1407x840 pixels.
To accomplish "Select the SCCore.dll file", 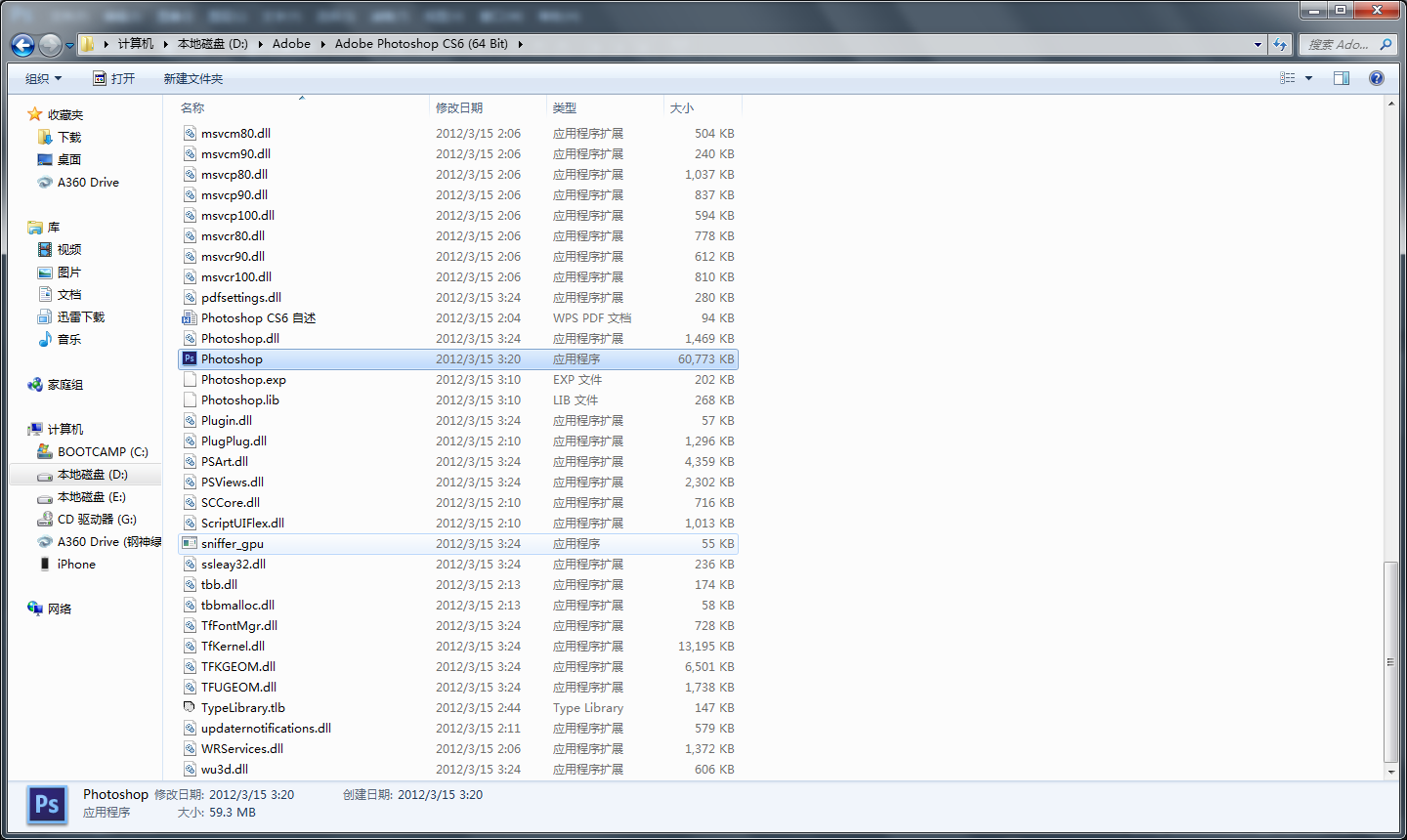I will coord(458,502).
